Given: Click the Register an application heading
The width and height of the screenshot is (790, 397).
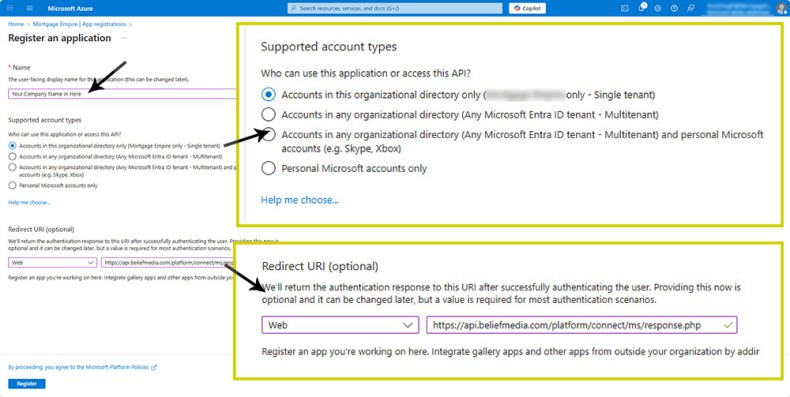Looking at the screenshot, I should [x=59, y=38].
